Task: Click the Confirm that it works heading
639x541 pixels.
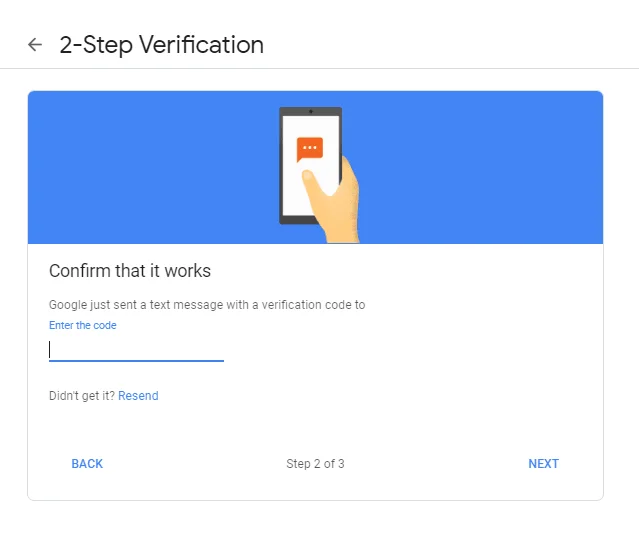Action: (x=130, y=271)
